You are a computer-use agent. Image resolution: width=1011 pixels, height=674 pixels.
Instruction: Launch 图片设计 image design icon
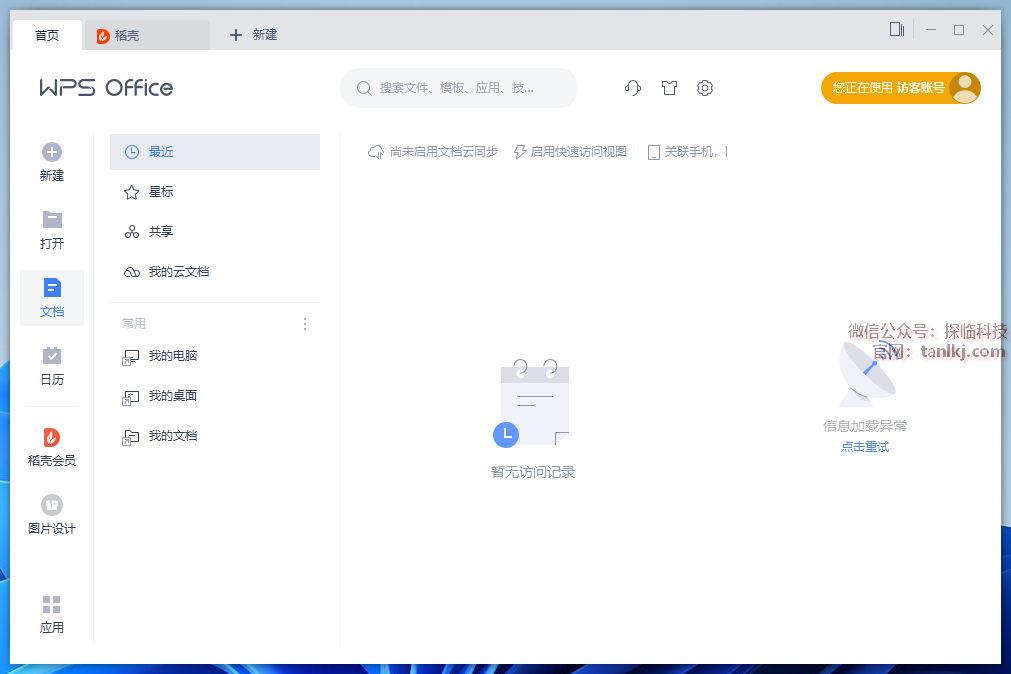(52, 505)
